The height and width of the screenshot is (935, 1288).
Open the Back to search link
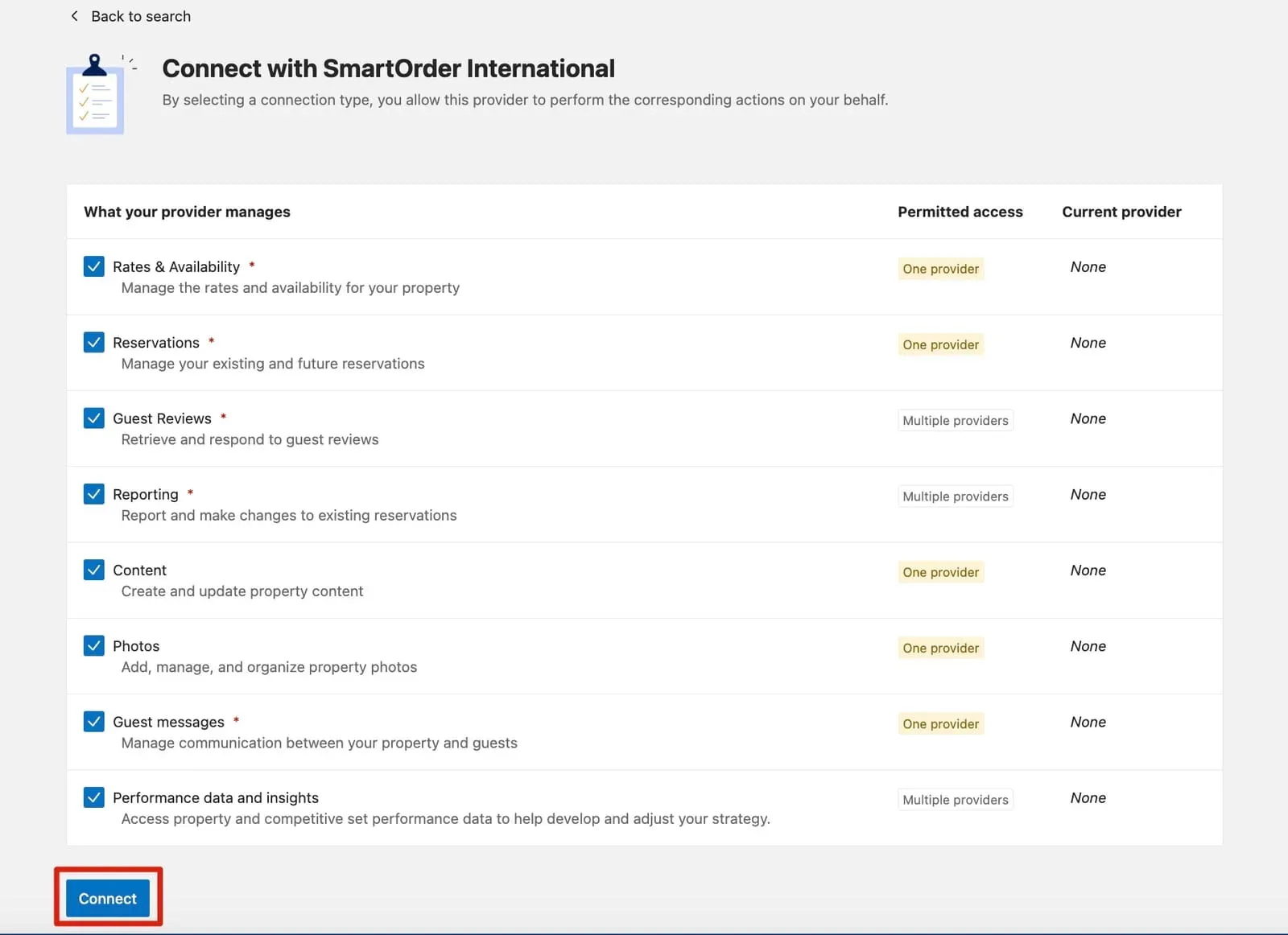pos(141,15)
